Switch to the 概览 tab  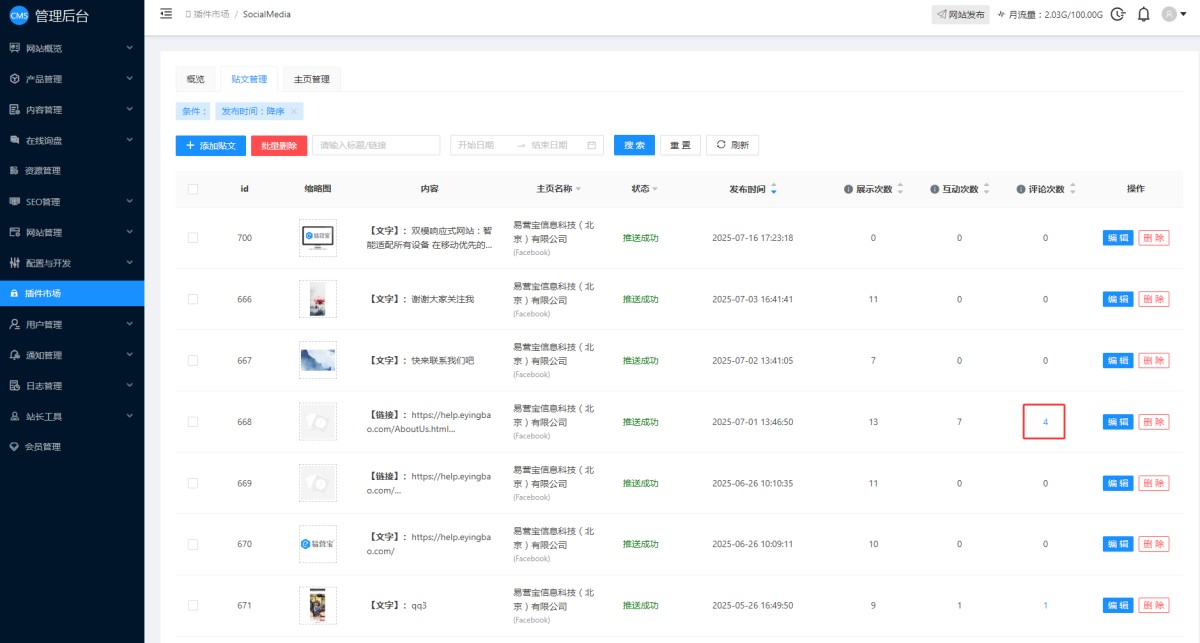(x=195, y=79)
